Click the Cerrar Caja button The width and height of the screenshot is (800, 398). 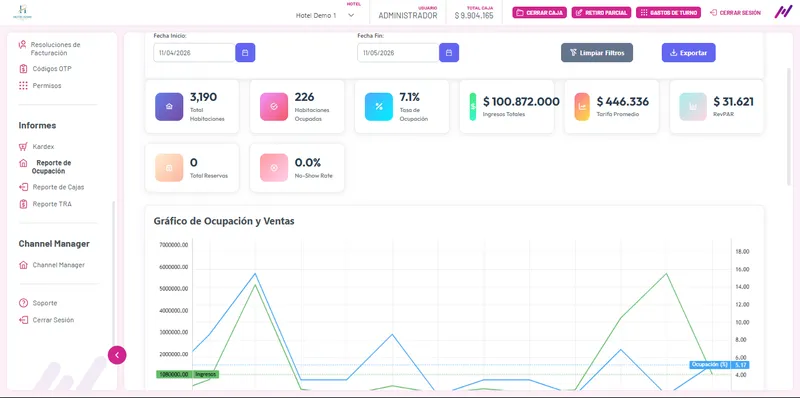539,13
